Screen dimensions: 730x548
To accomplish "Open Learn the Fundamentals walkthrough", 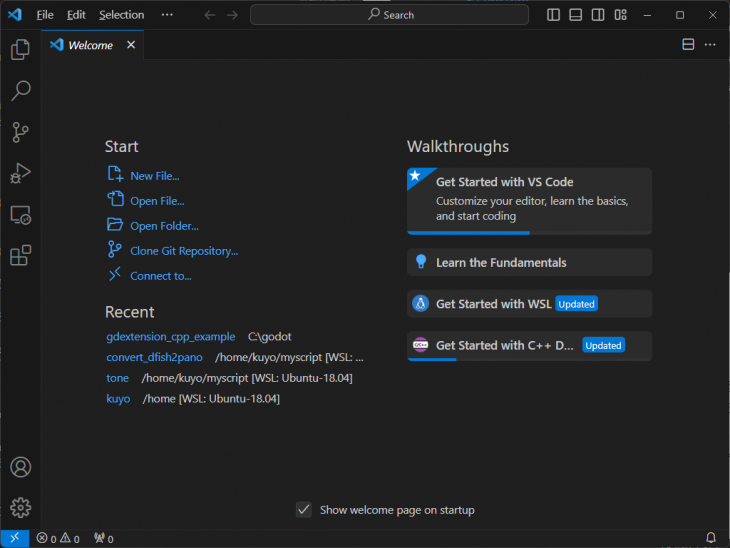I will (529, 263).
